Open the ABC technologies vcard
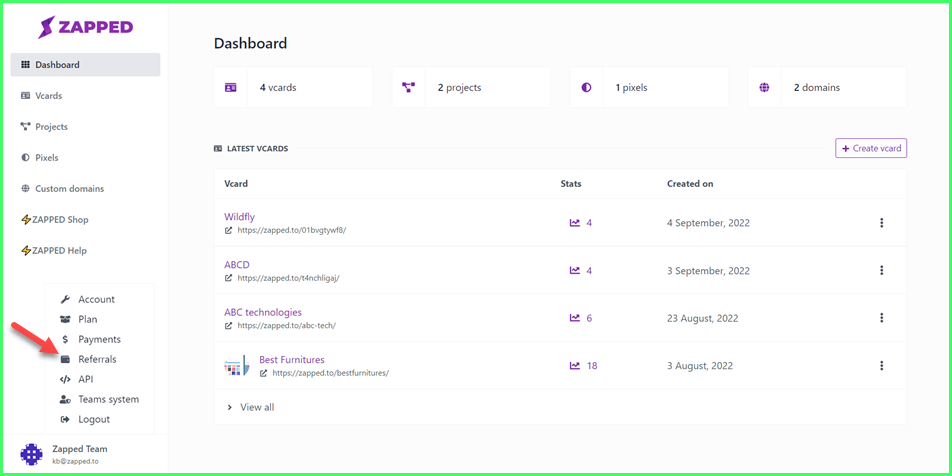The image size is (952, 476). pos(263,313)
